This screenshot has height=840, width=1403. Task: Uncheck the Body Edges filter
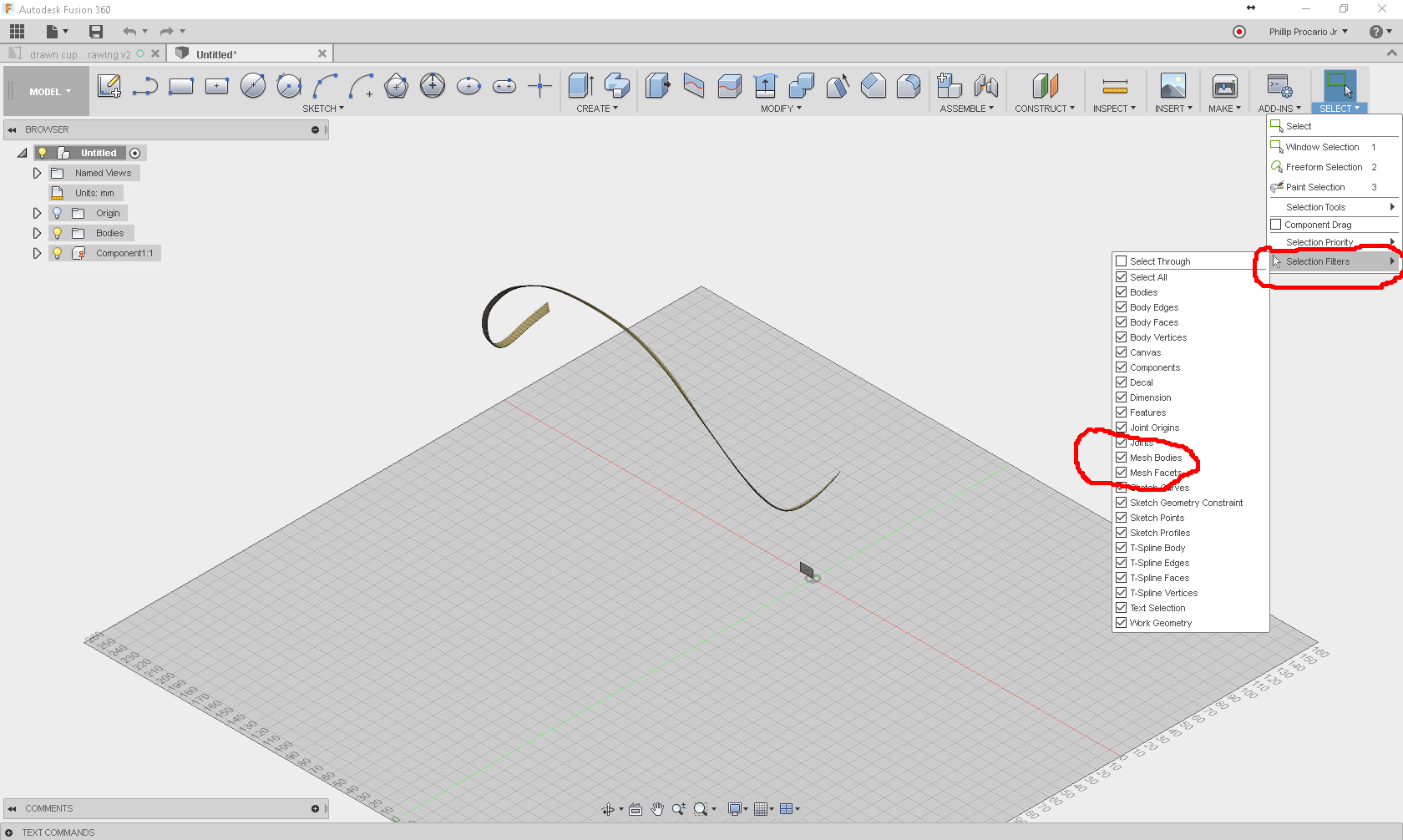1122,307
